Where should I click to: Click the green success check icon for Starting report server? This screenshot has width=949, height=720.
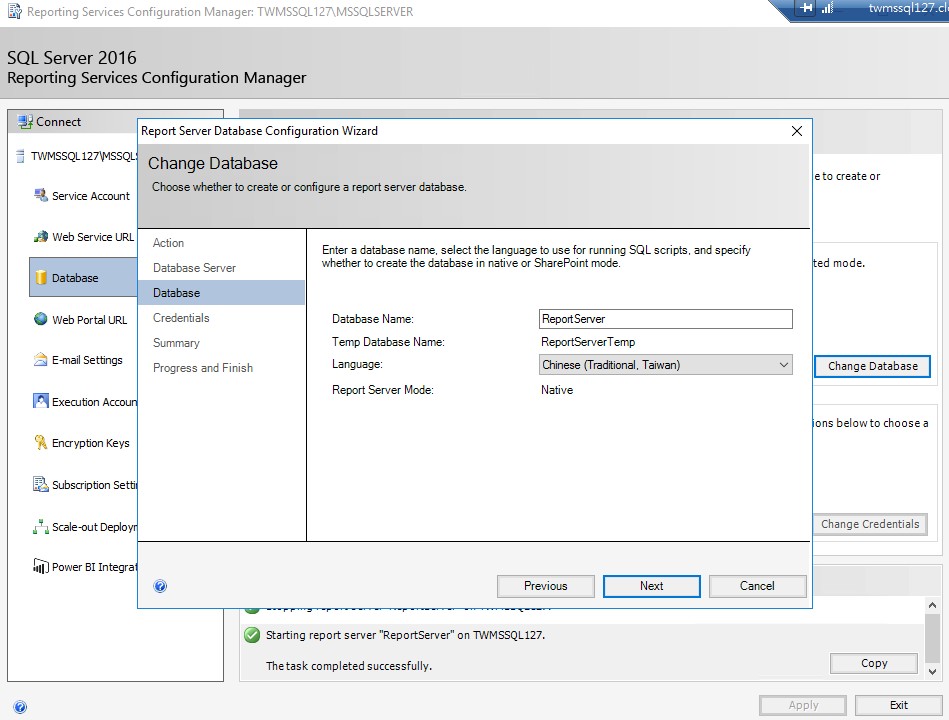pyautogui.click(x=252, y=635)
